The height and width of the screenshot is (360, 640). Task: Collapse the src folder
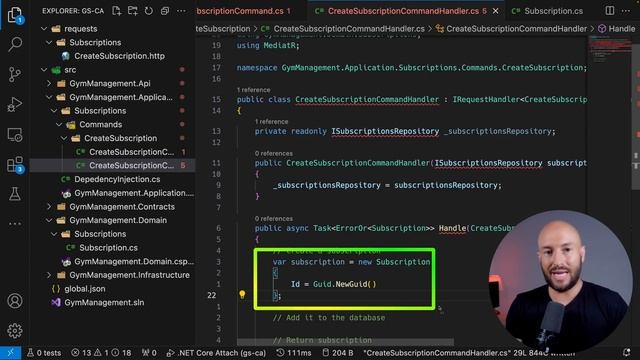point(70,70)
